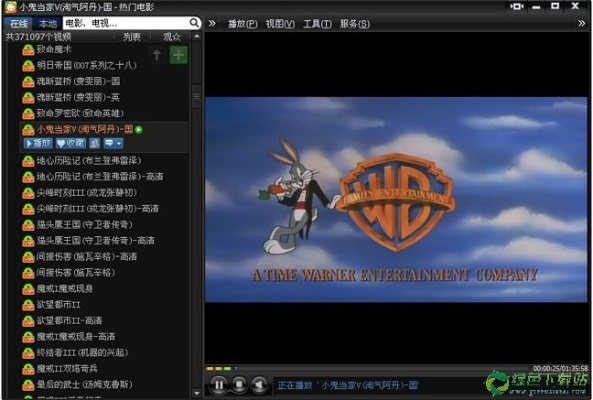
Task: Select 尖峰时刻III (成龙张静初) non-HD entry
Action: point(87,193)
